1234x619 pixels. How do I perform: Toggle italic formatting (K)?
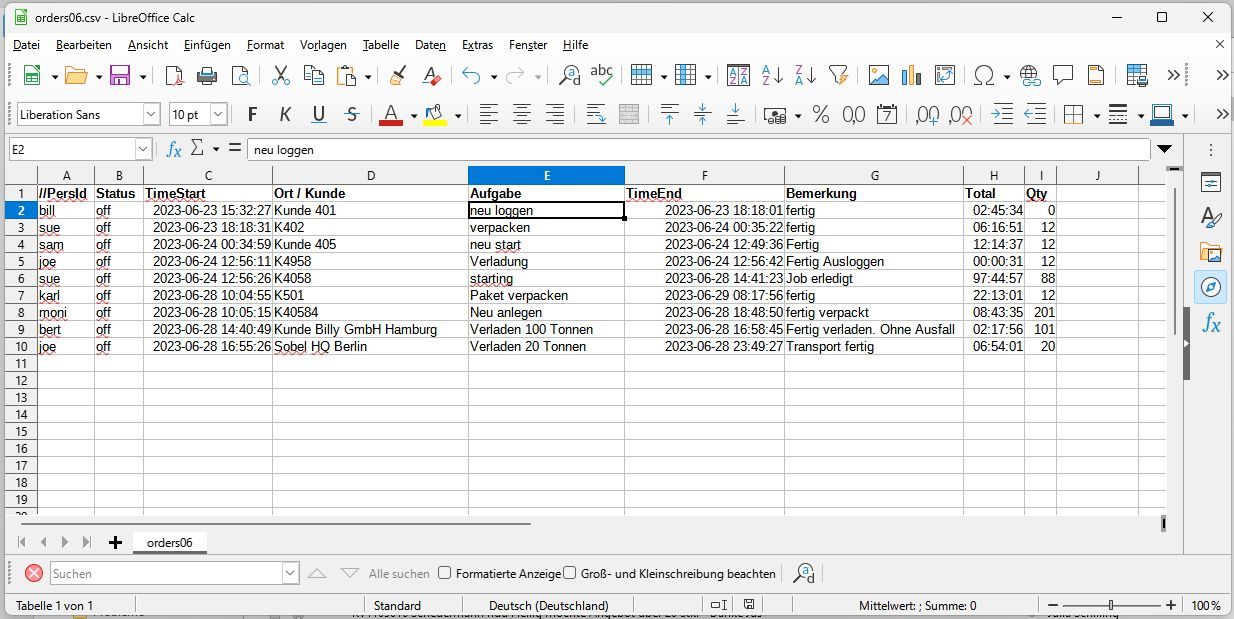[285, 115]
